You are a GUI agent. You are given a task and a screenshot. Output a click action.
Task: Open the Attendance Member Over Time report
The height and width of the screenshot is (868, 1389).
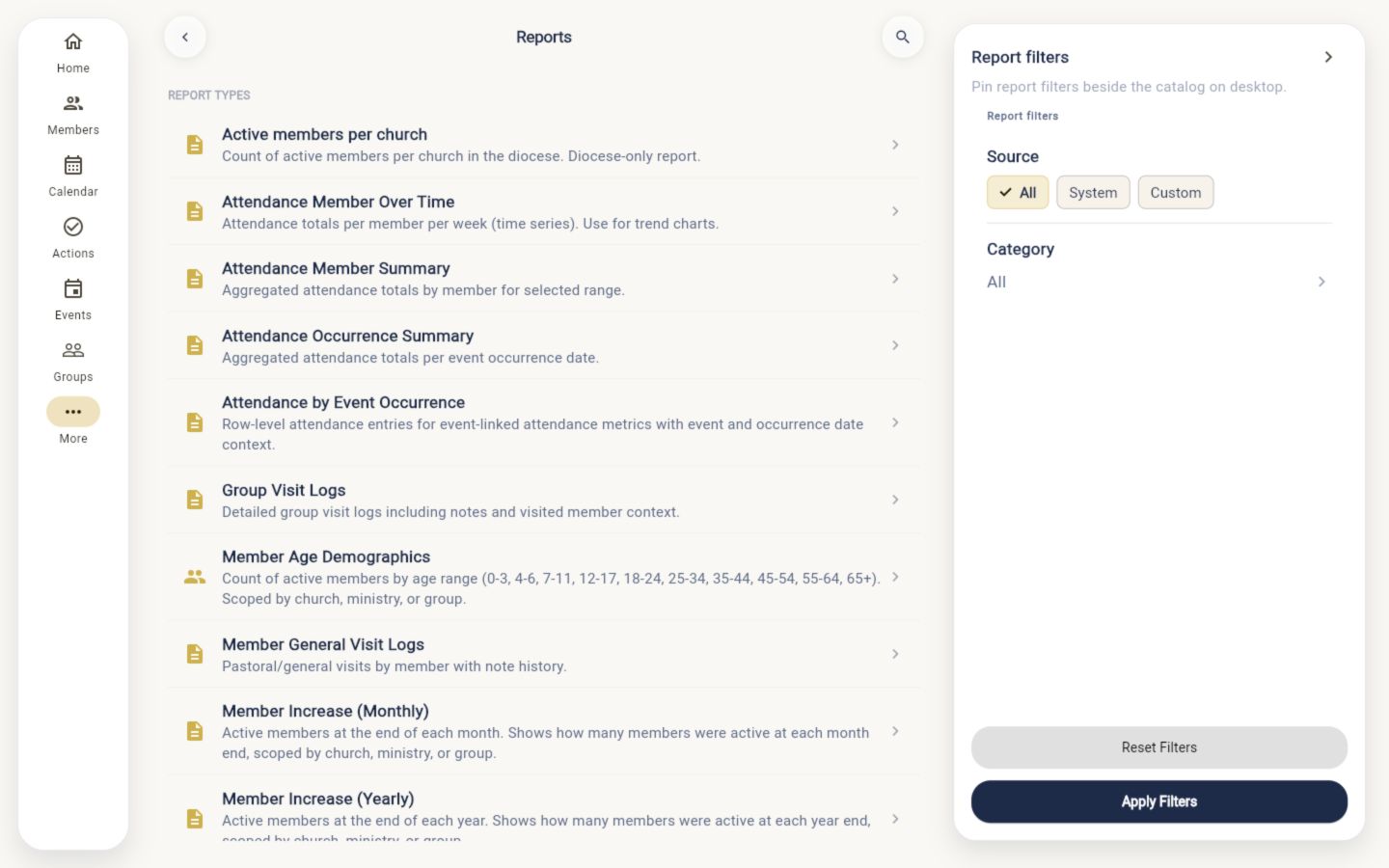pyautogui.click(x=544, y=211)
